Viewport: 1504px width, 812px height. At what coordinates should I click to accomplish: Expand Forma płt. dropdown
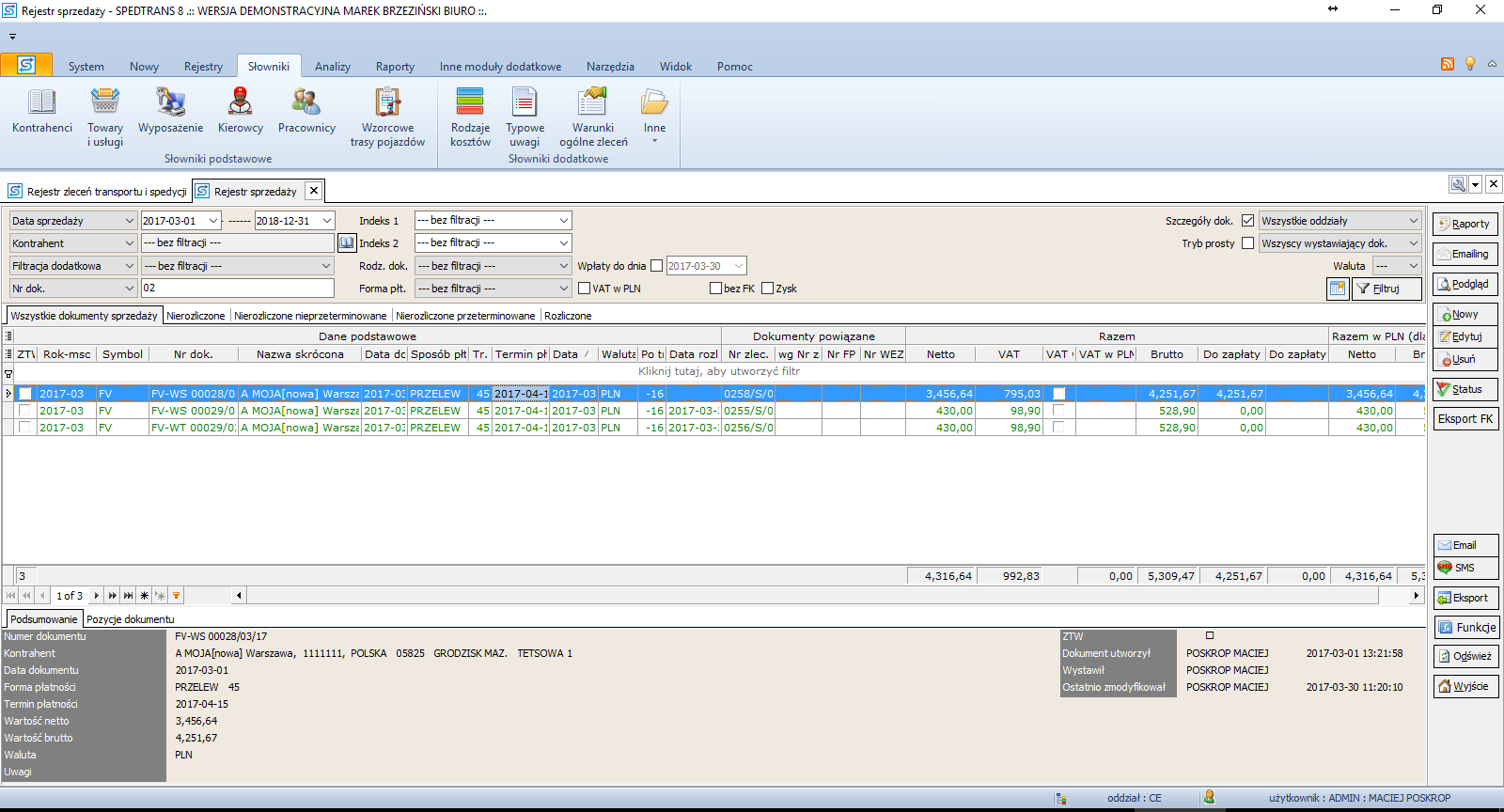tap(564, 289)
